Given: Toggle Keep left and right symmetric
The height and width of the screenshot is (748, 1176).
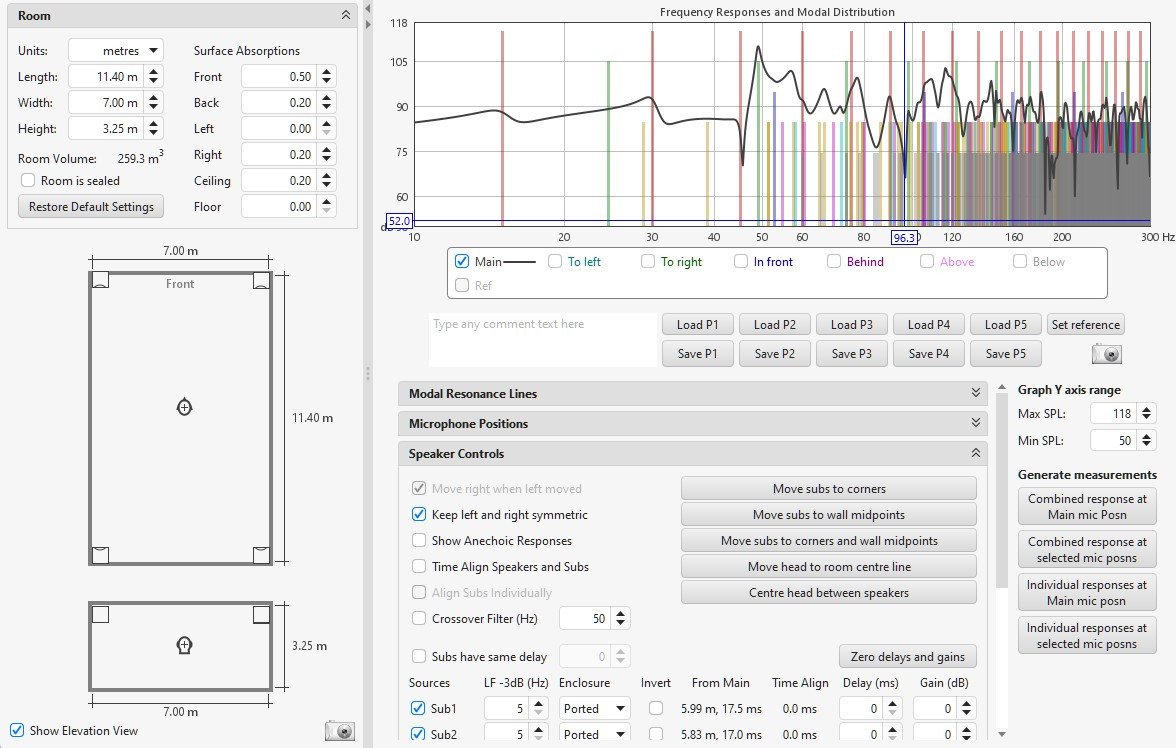Looking at the screenshot, I should pyautogui.click(x=419, y=515).
